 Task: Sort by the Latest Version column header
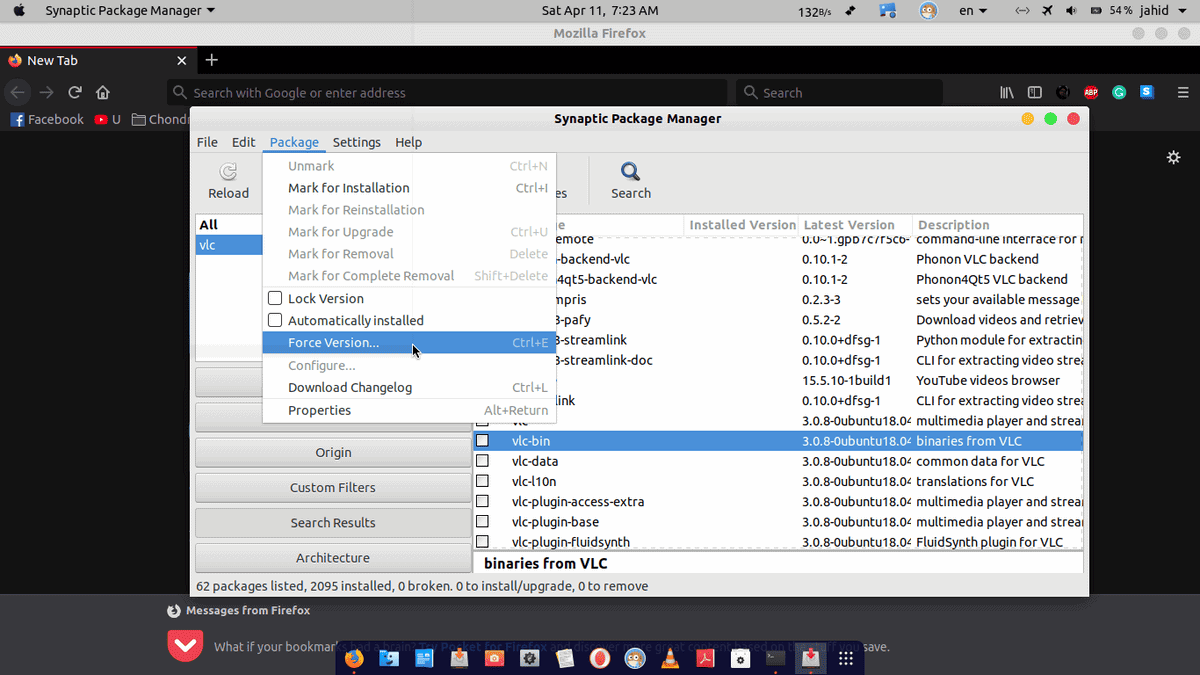point(855,225)
